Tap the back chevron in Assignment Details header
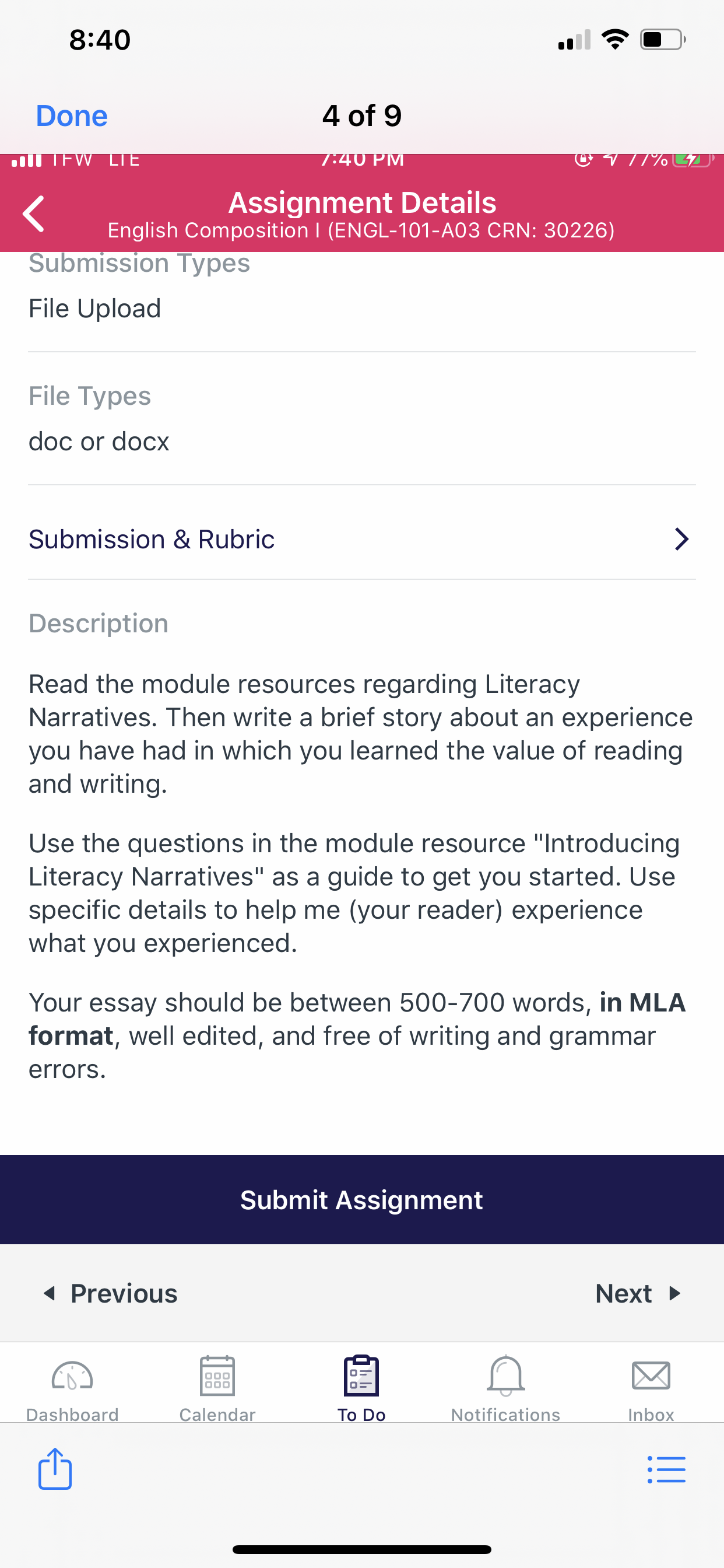The image size is (724, 1568). (x=33, y=213)
